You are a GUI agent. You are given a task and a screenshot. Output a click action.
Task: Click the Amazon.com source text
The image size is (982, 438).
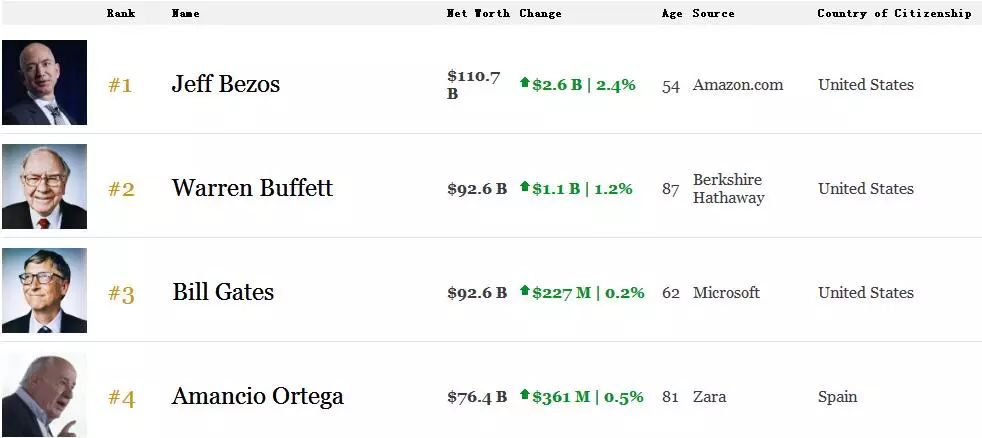pyautogui.click(x=738, y=85)
